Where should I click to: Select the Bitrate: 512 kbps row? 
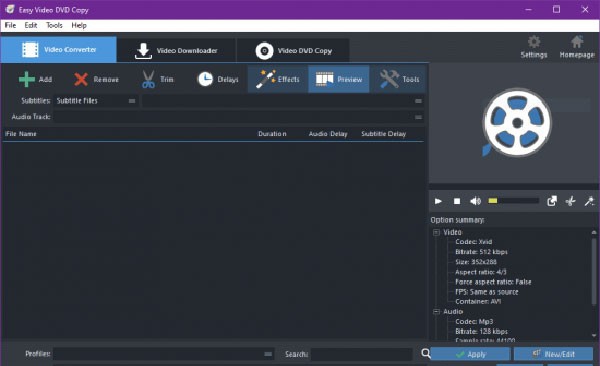click(x=481, y=252)
